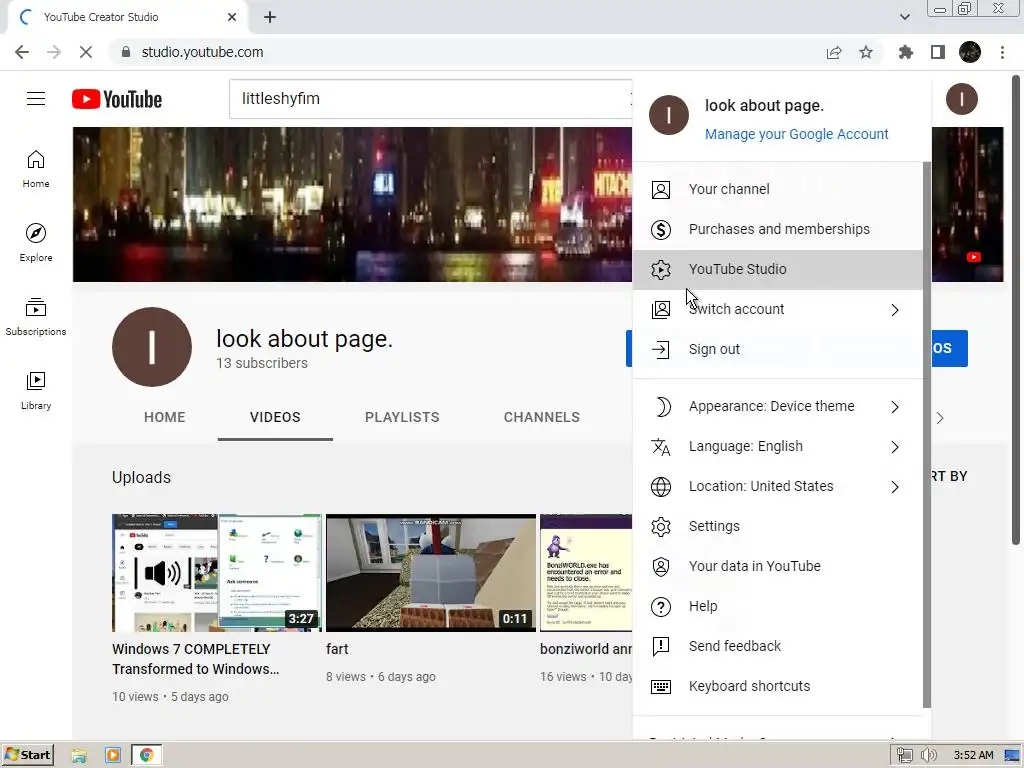The height and width of the screenshot is (768, 1024).
Task: Open Chrome three-dot menu
Action: coord(1002,52)
